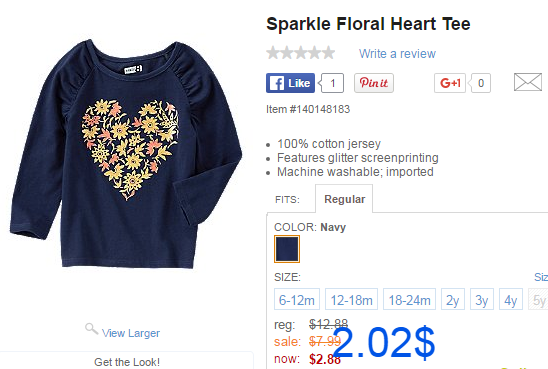Click the Google +1 count bubble

[x=481, y=83]
